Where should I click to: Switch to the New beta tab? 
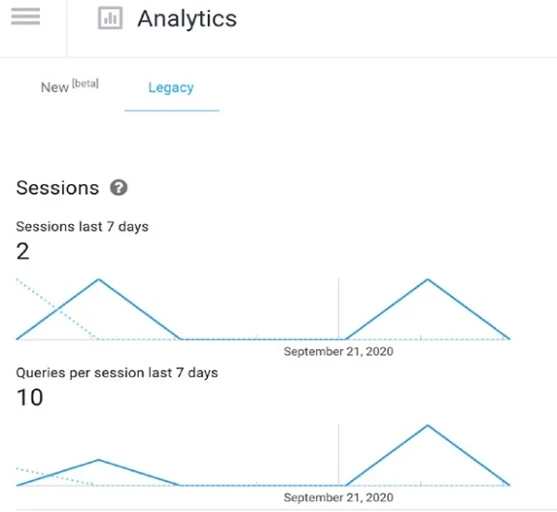pyautogui.click(x=70, y=86)
